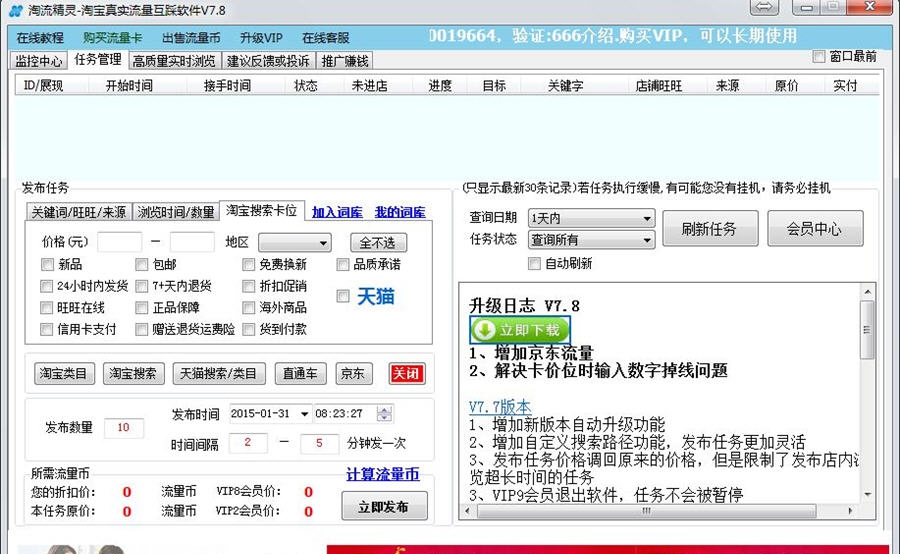The image size is (900, 554).
Task: Click the 京东 button
Action: point(354,374)
